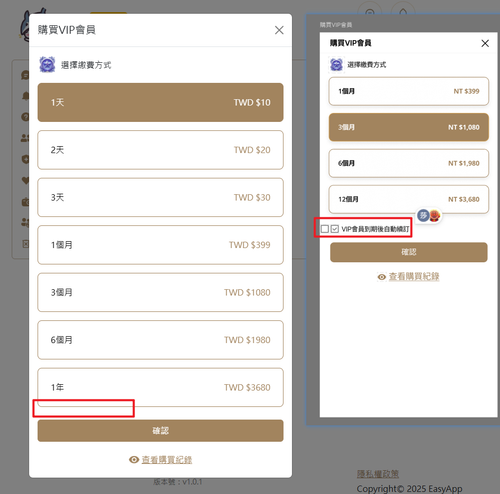Confirm purchase in the left VIP dialog

(160, 431)
